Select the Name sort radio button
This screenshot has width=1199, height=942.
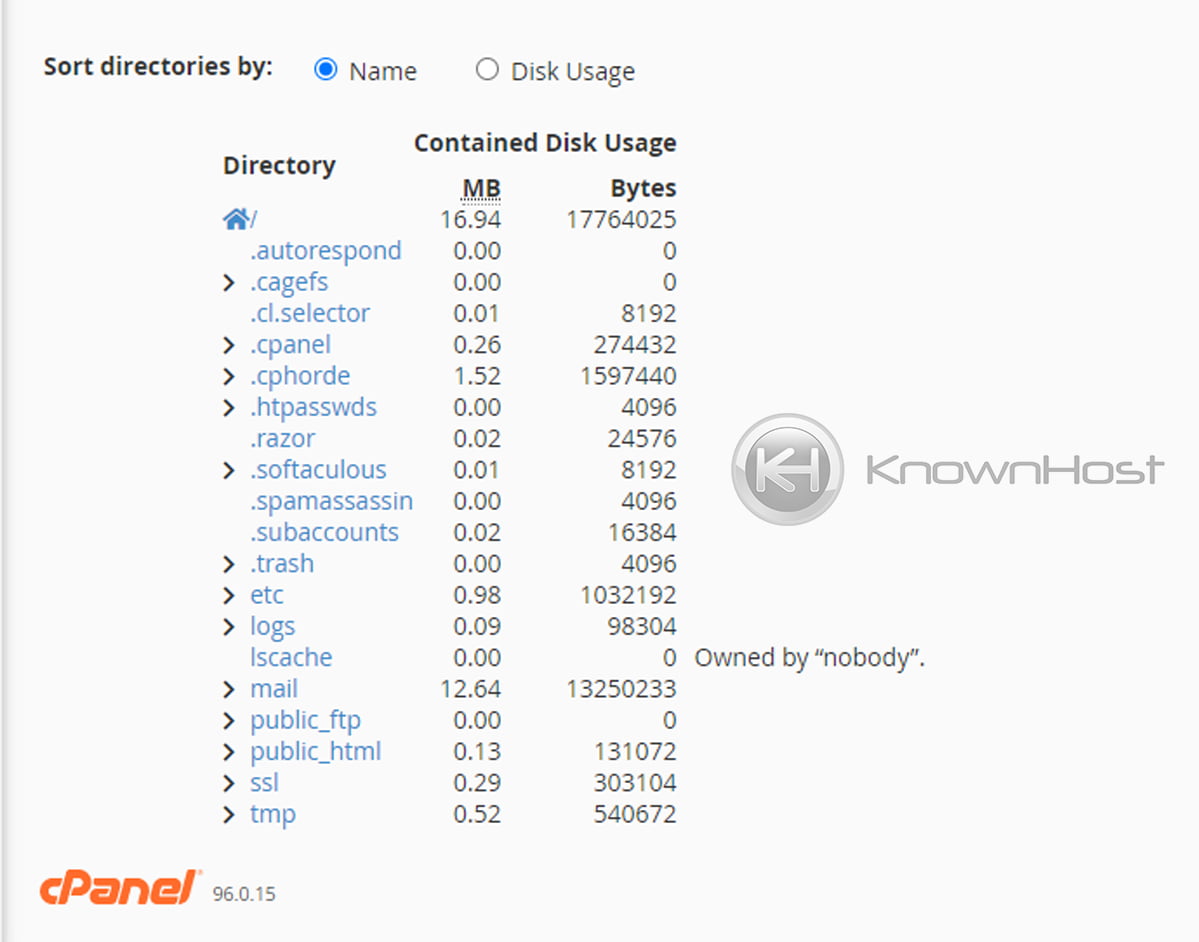click(x=325, y=69)
